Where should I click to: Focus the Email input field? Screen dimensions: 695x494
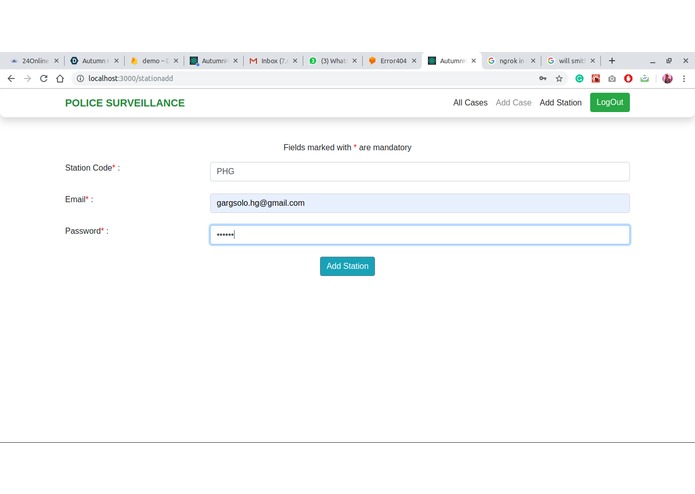(x=419, y=203)
